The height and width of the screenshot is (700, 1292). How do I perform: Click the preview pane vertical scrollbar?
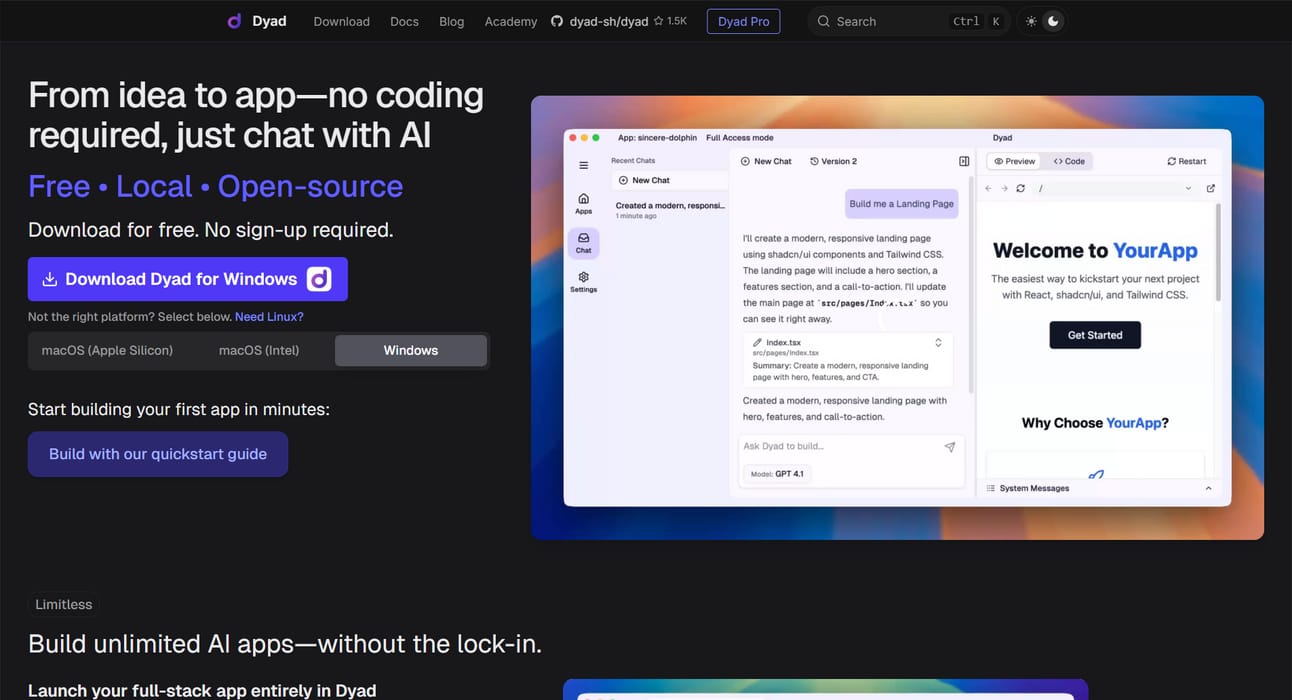point(1218,253)
